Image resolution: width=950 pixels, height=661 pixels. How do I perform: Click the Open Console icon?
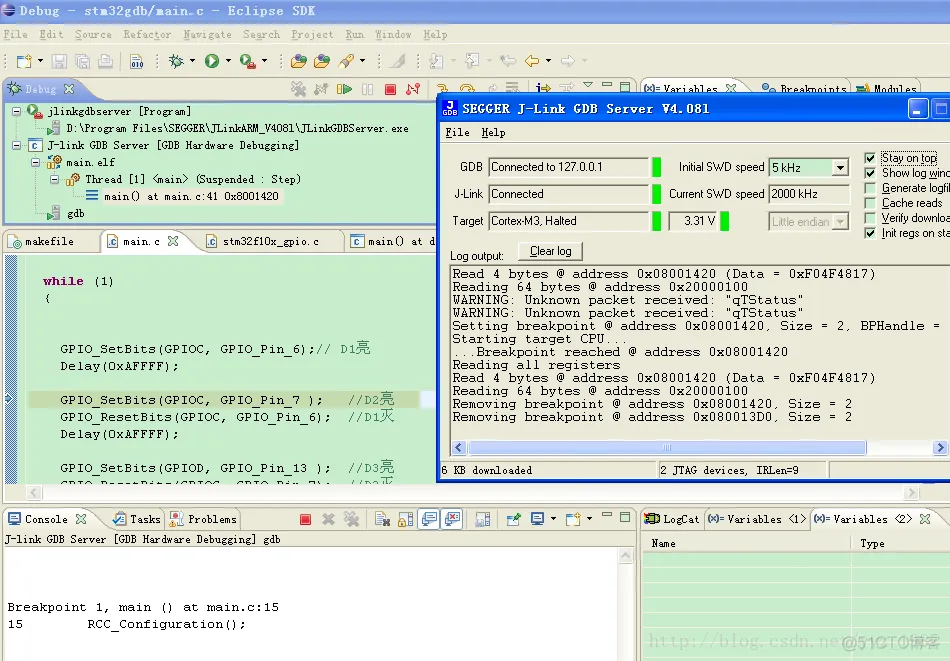(573, 519)
